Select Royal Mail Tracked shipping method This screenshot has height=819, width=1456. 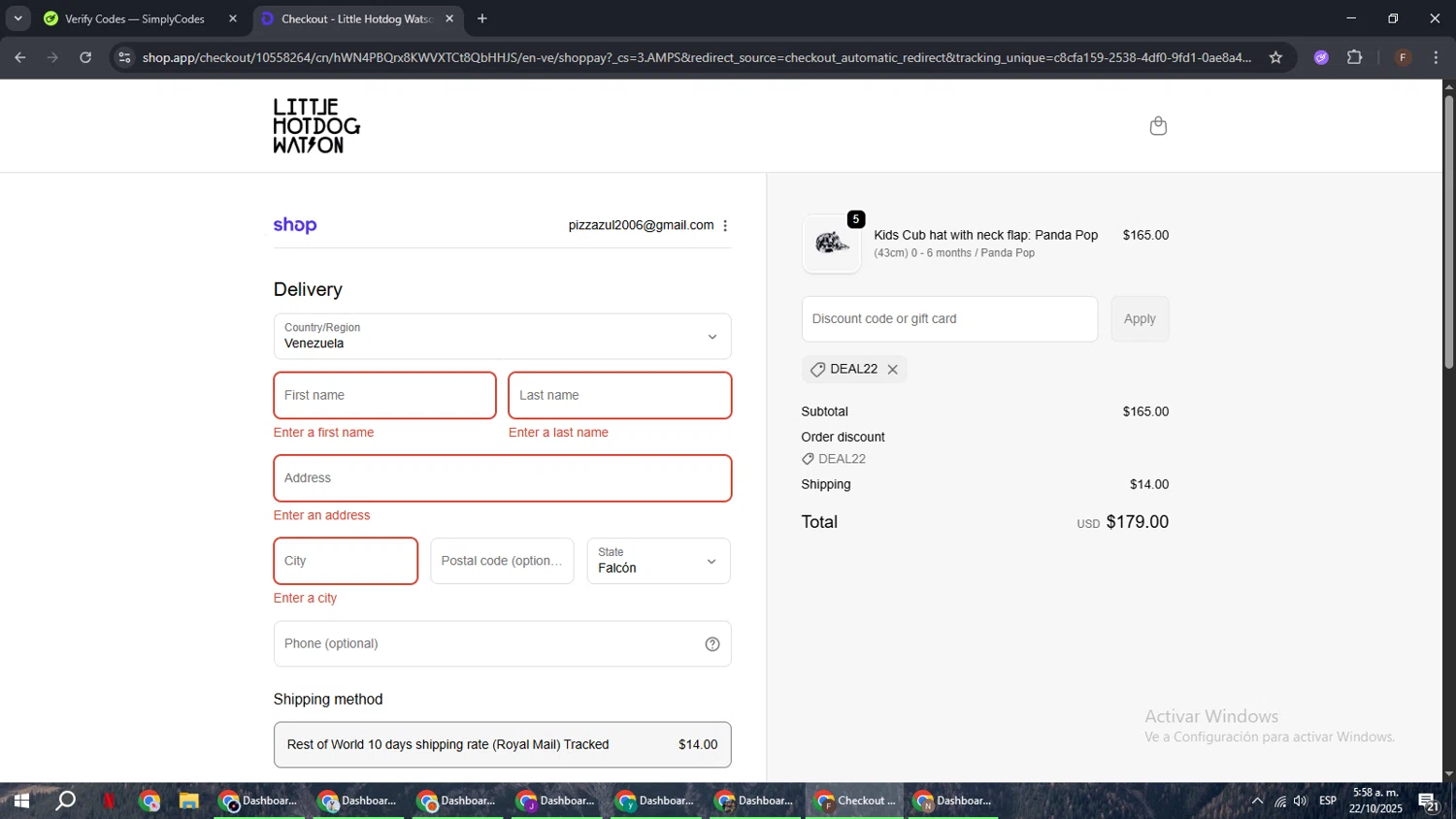click(502, 745)
